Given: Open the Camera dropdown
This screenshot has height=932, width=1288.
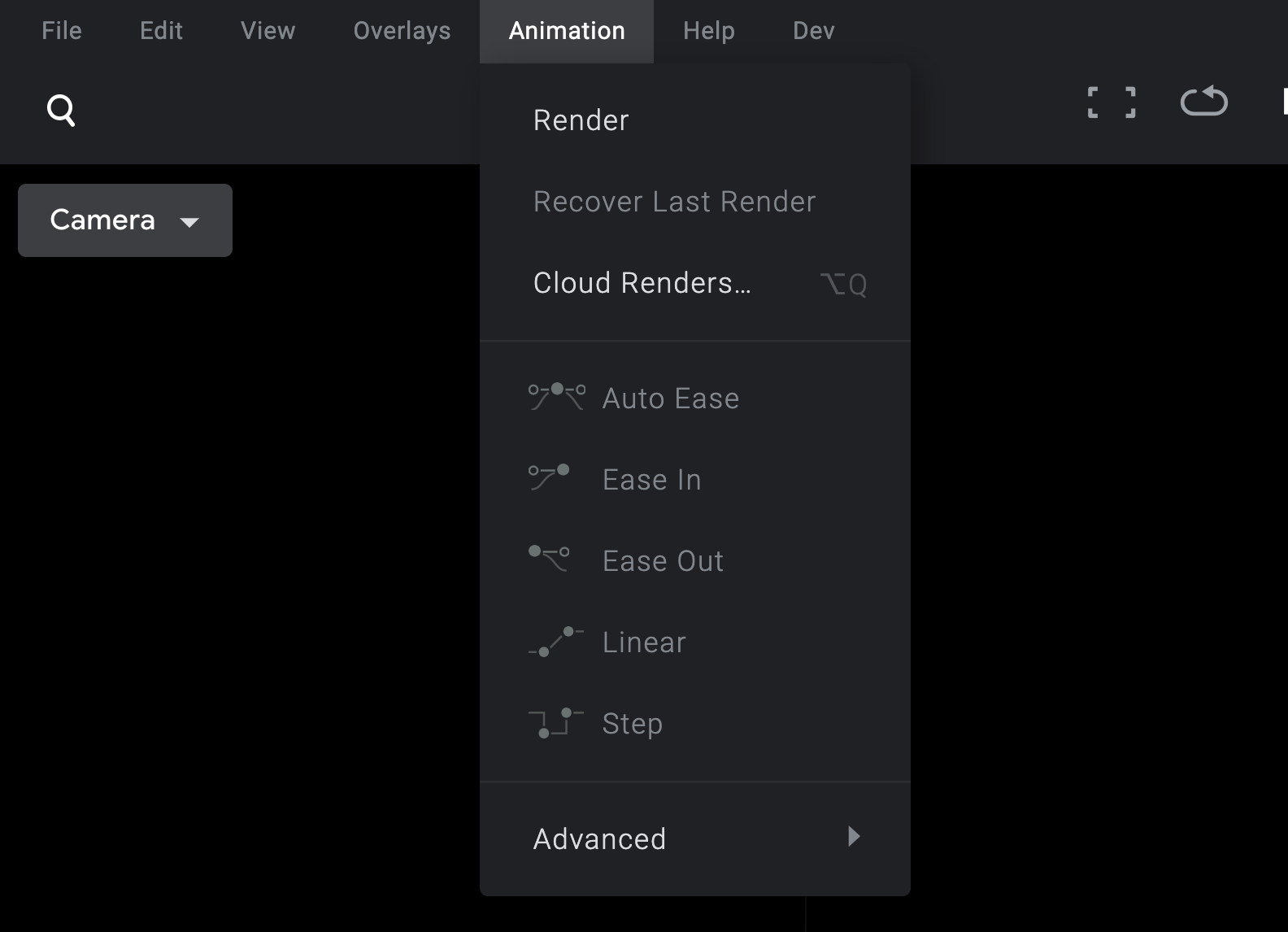Looking at the screenshot, I should pyautogui.click(x=125, y=220).
